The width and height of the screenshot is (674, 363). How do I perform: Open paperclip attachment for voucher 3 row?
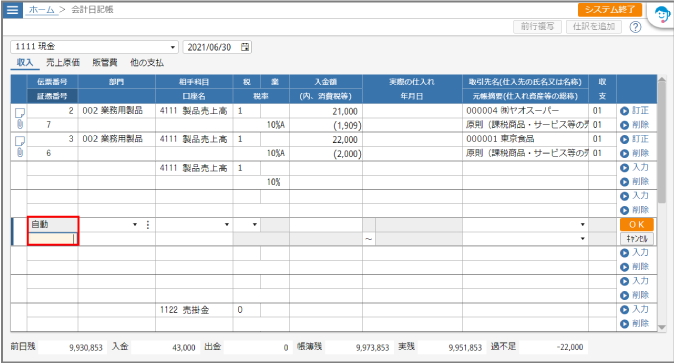20,152
